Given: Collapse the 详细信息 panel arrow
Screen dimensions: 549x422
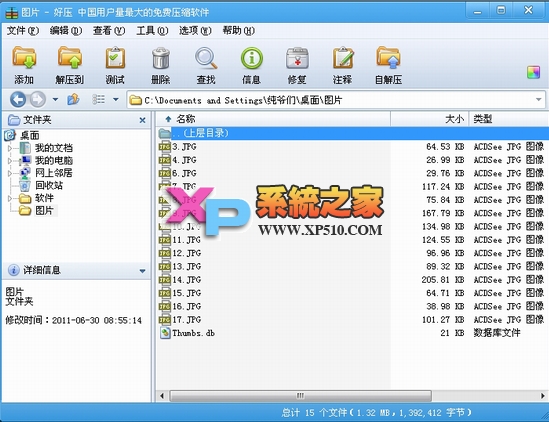Looking at the screenshot, I should pos(142,271).
